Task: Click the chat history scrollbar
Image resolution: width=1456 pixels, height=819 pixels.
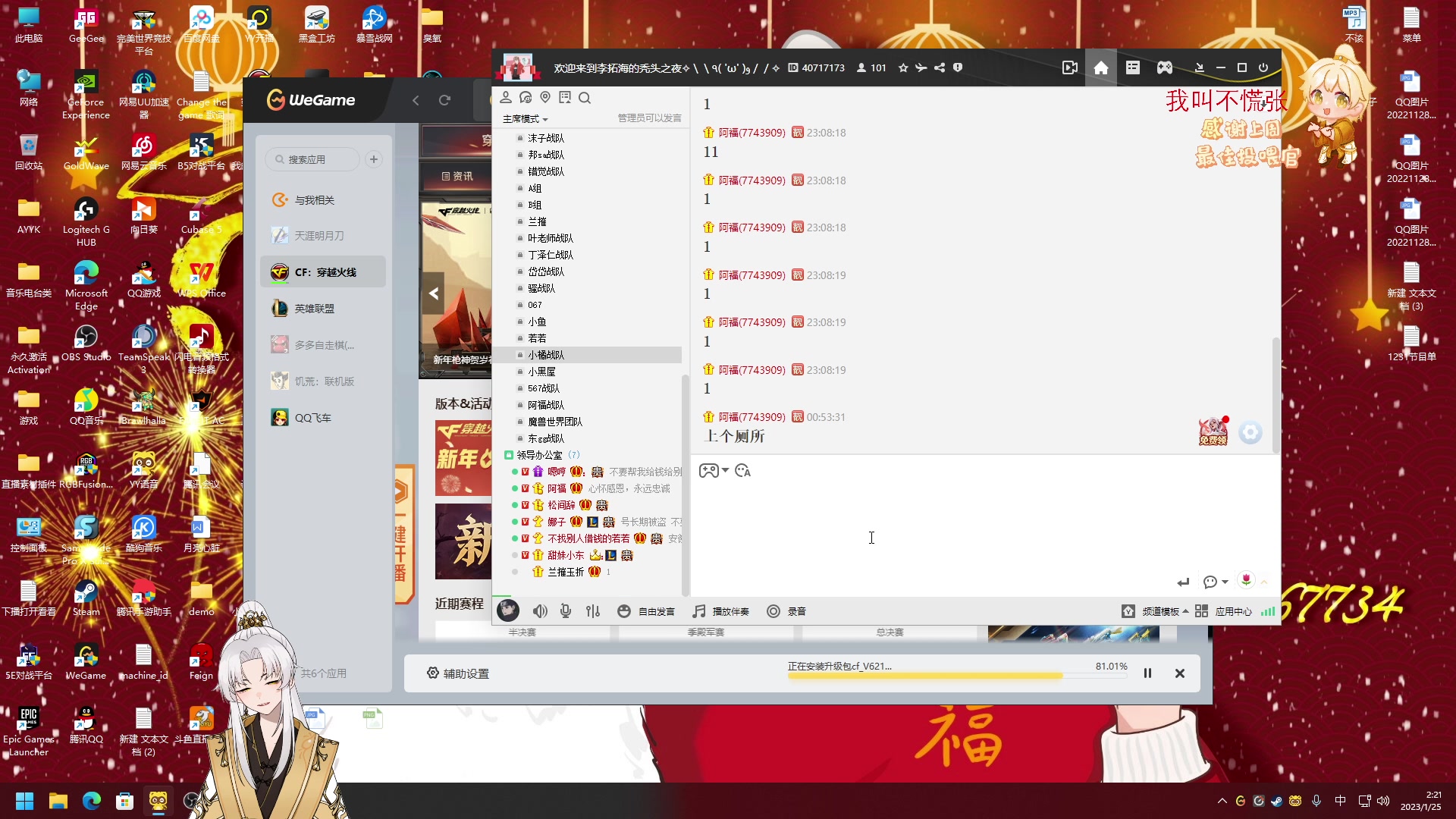Action: [1276, 394]
